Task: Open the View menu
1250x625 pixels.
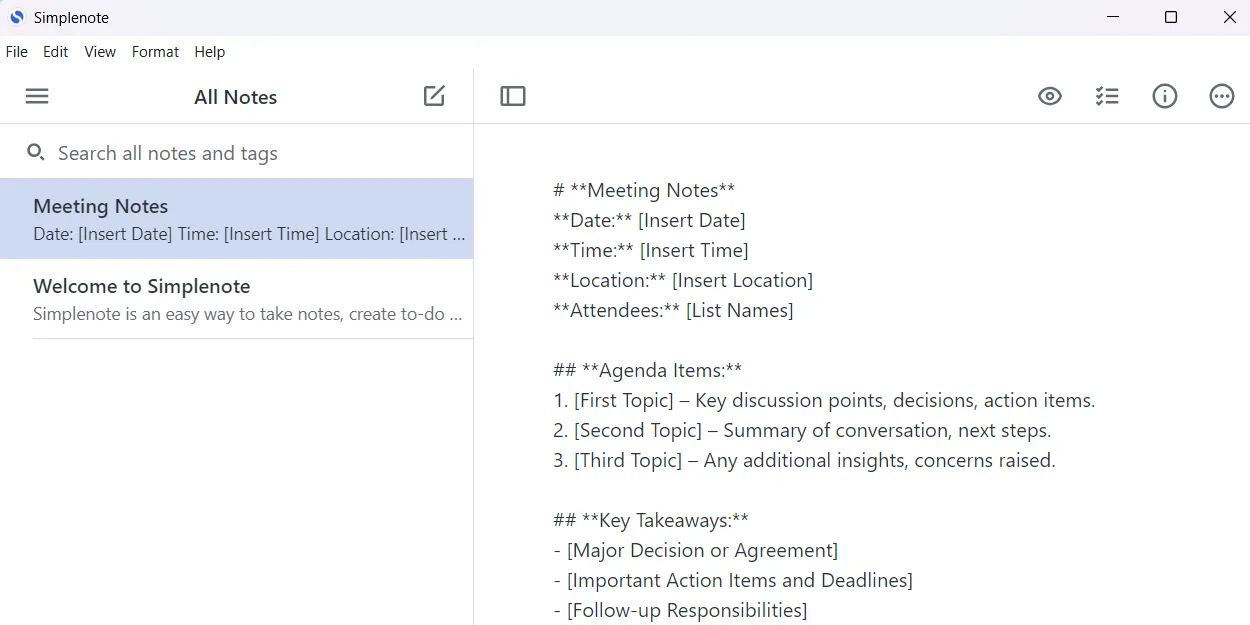Action: [x=99, y=51]
